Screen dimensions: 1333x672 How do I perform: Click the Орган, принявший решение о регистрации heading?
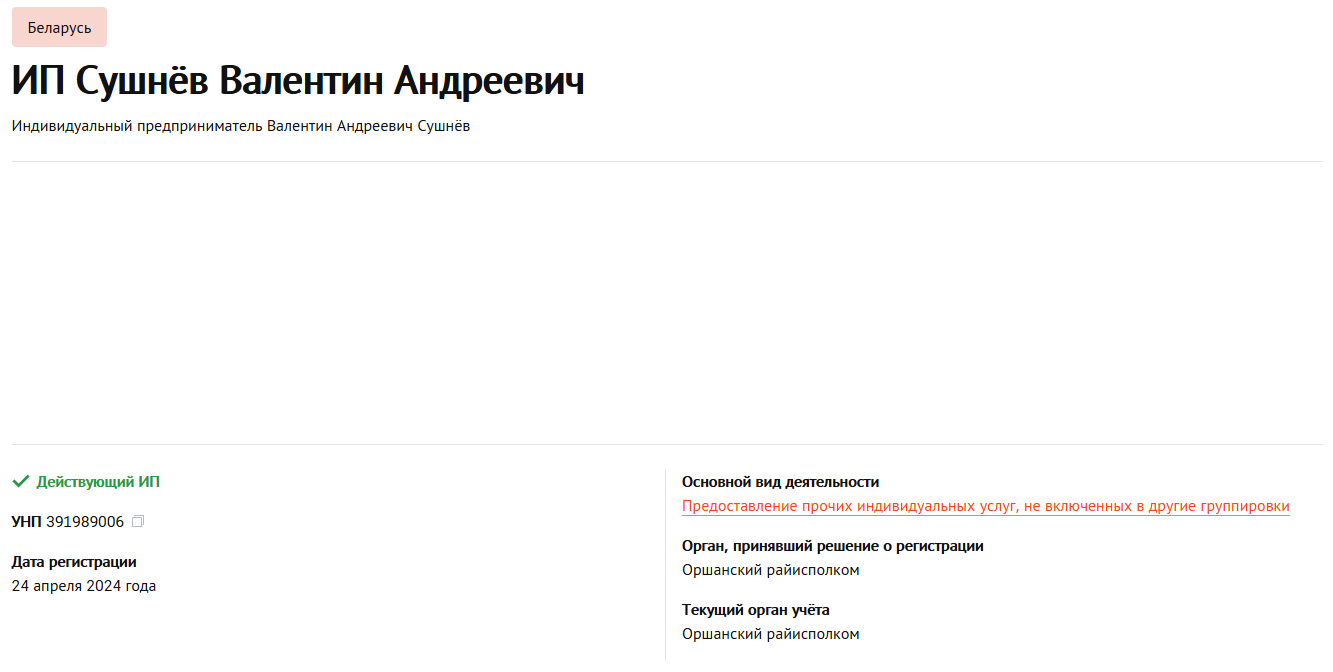point(834,545)
